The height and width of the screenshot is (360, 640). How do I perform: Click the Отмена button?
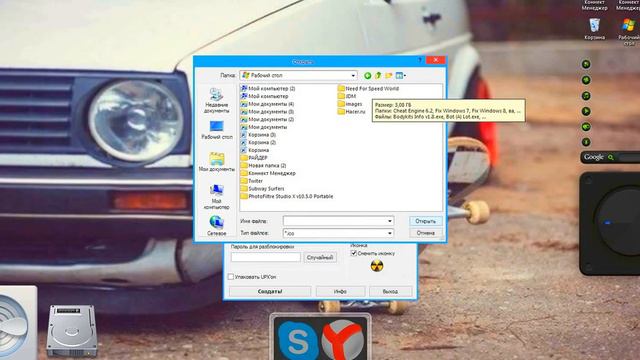425,233
